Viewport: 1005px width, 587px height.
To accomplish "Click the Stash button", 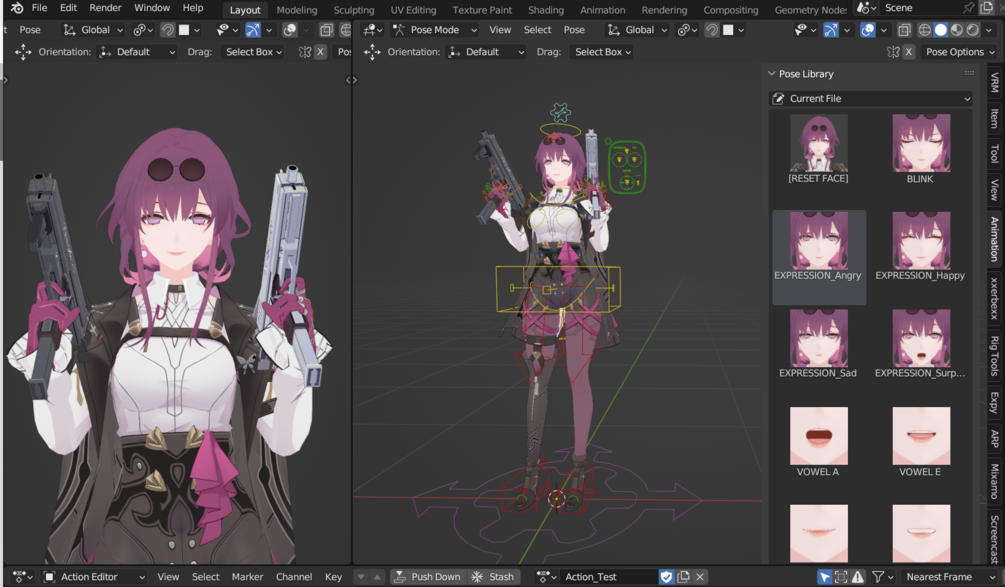I will click(x=493, y=577).
